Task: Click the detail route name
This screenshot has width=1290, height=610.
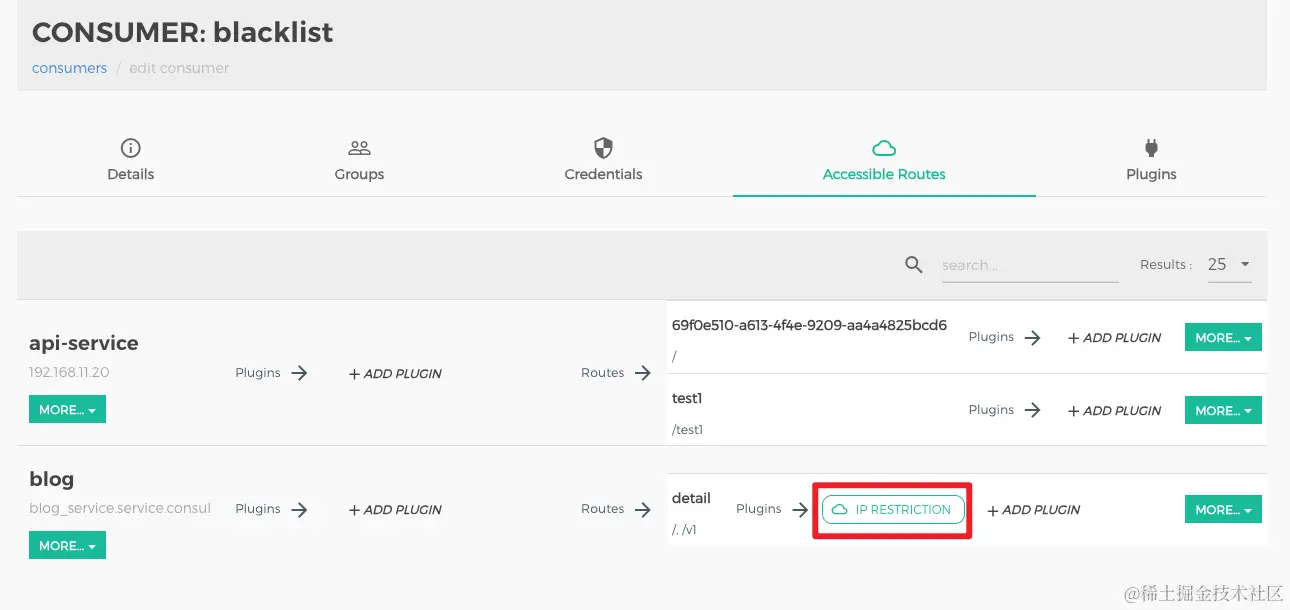Action: pos(691,498)
